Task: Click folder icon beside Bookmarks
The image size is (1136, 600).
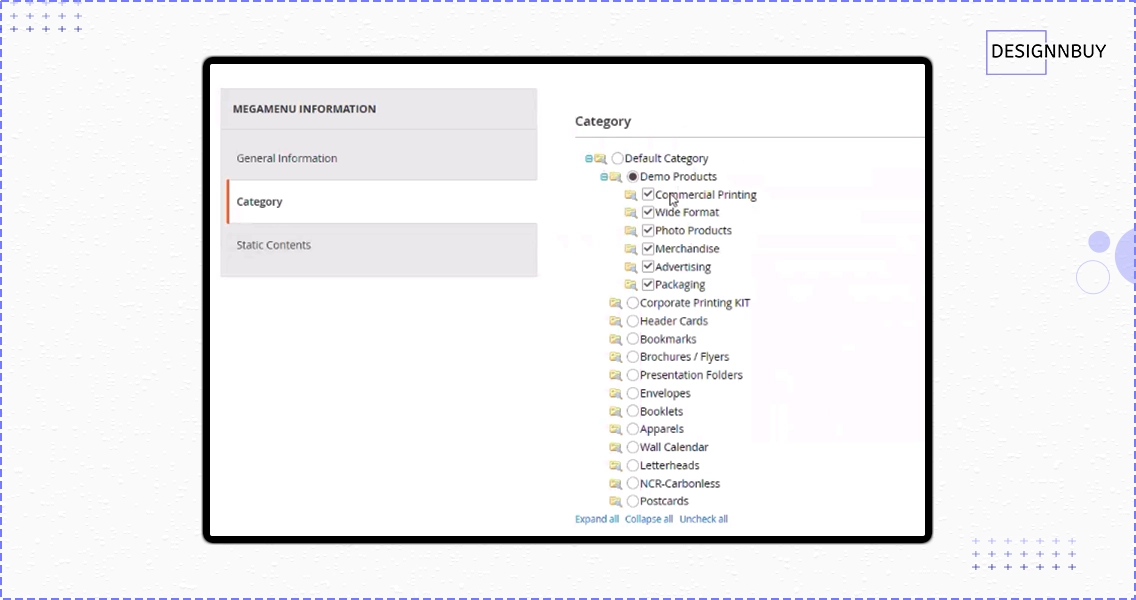Action: click(616, 339)
